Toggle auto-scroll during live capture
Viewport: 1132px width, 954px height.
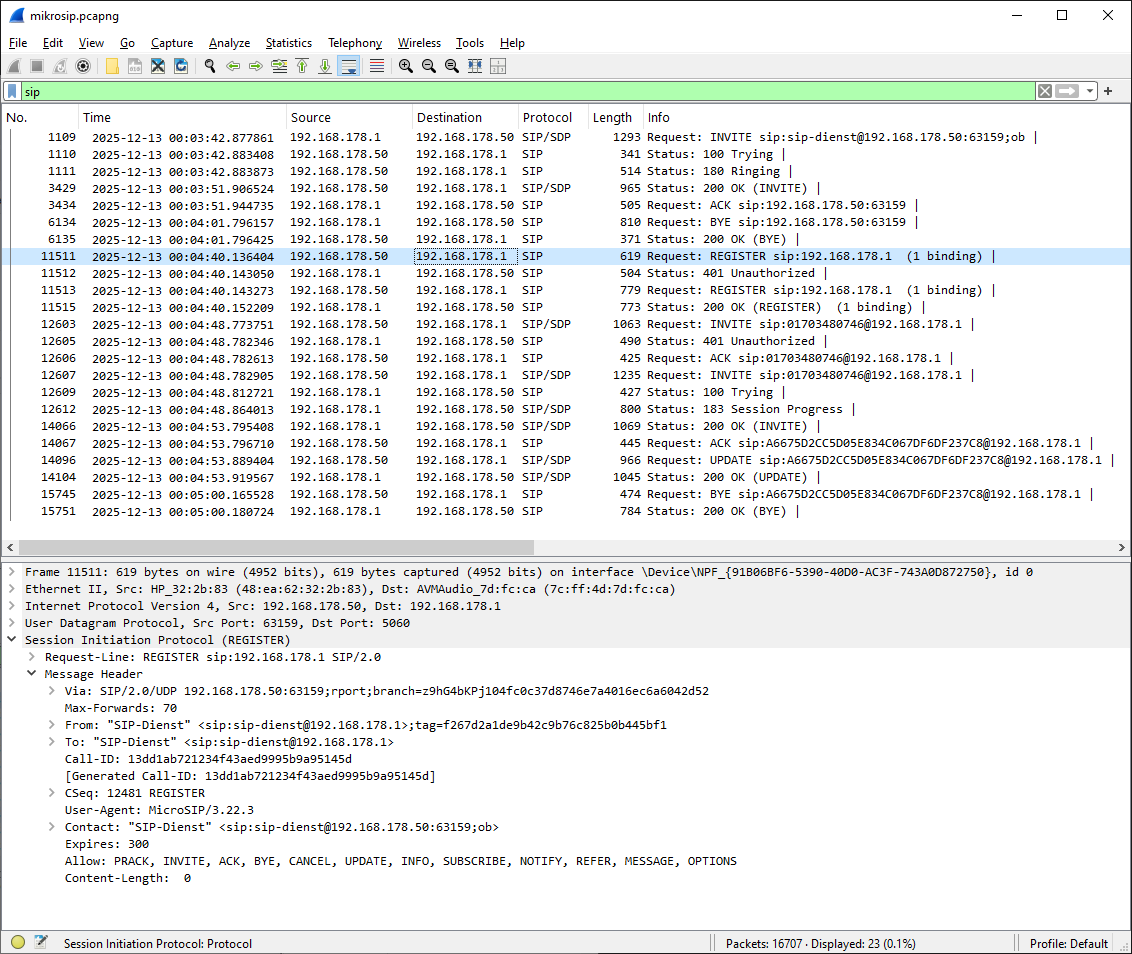click(349, 66)
